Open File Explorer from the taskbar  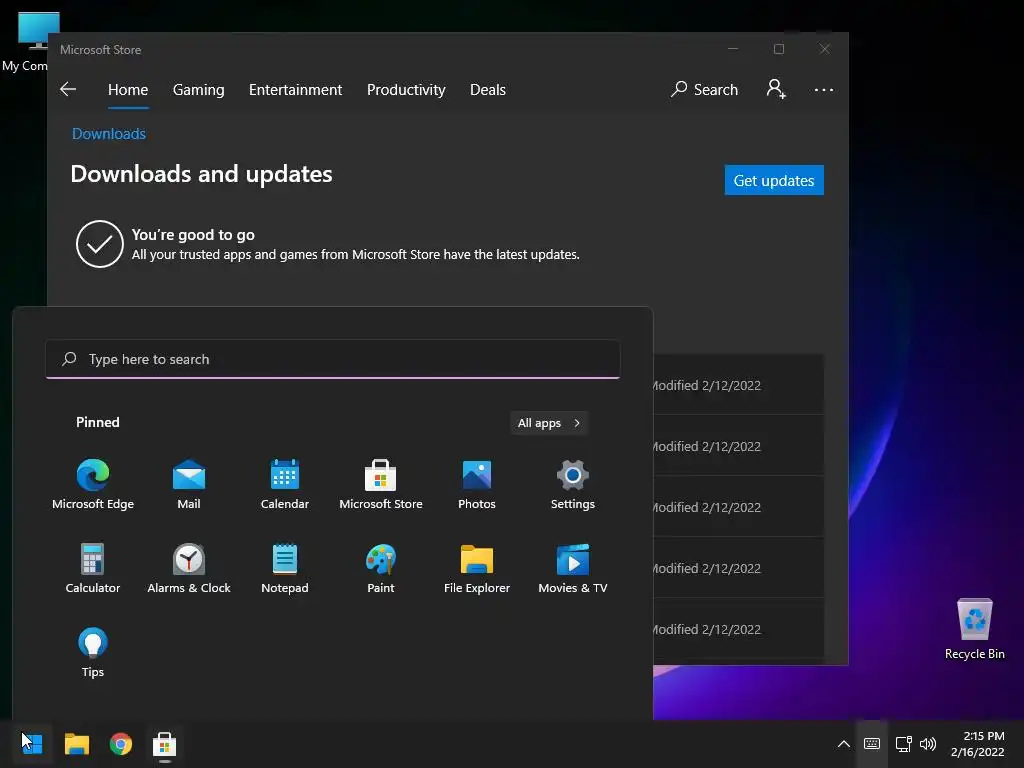(76, 744)
